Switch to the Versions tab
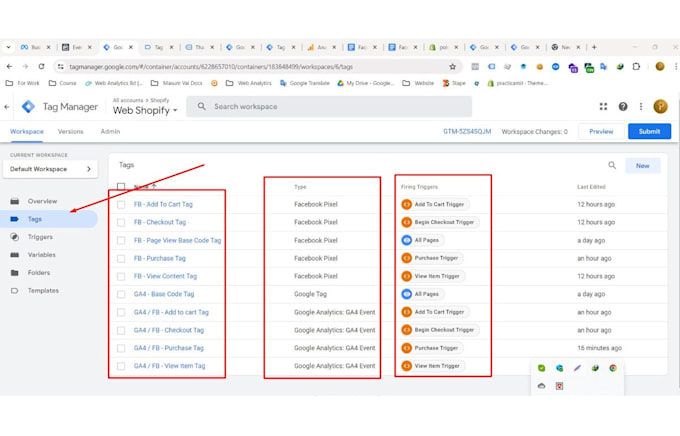The height and width of the screenshot is (436, 680). coord(71,131)
